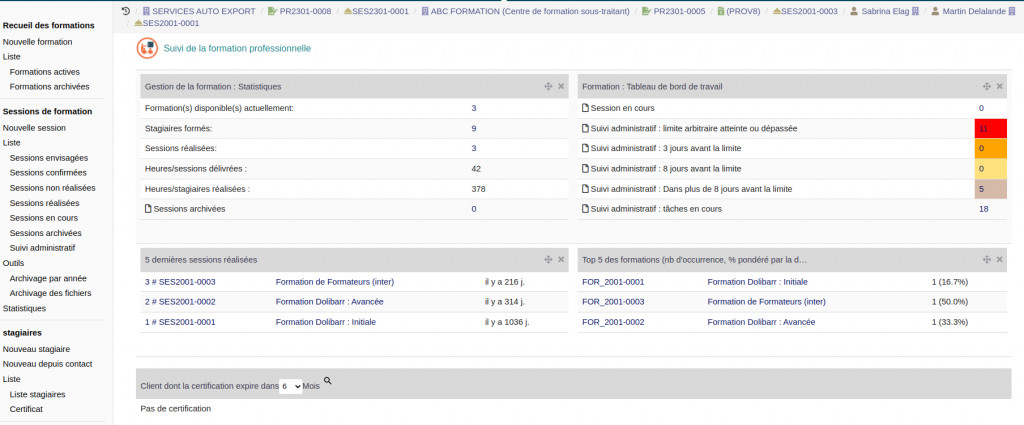The image size is (1024, 425).
Task: Click the recent history icon in breadcrumb bar
Action: (x=125, y=11)
